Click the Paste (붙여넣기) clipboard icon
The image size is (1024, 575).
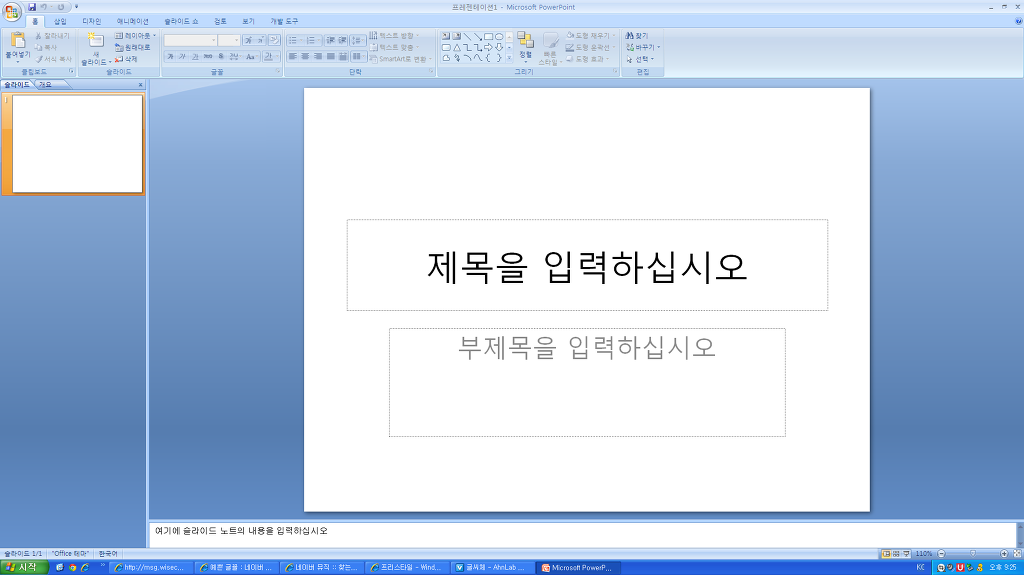pyautogui.click(x=17, y=41)
